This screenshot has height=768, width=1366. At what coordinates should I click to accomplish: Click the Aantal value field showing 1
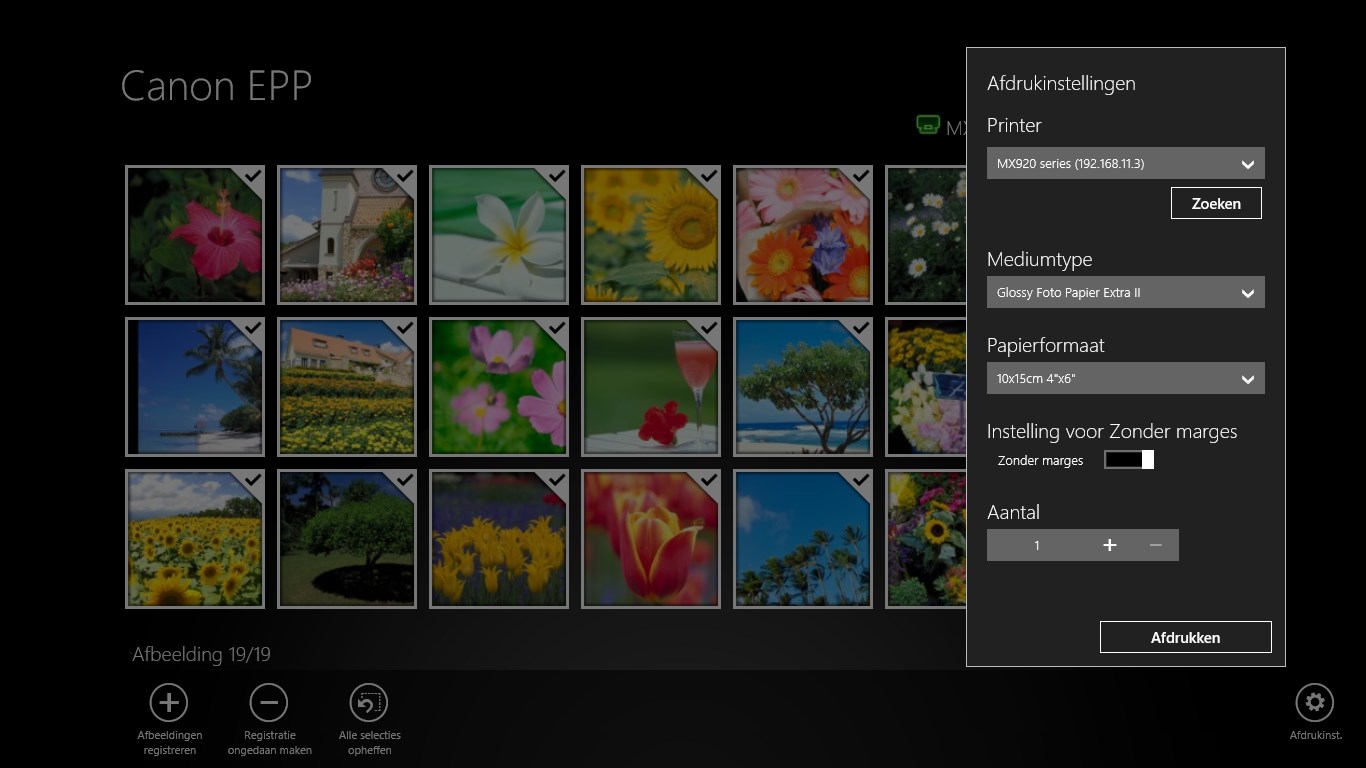1037,545
